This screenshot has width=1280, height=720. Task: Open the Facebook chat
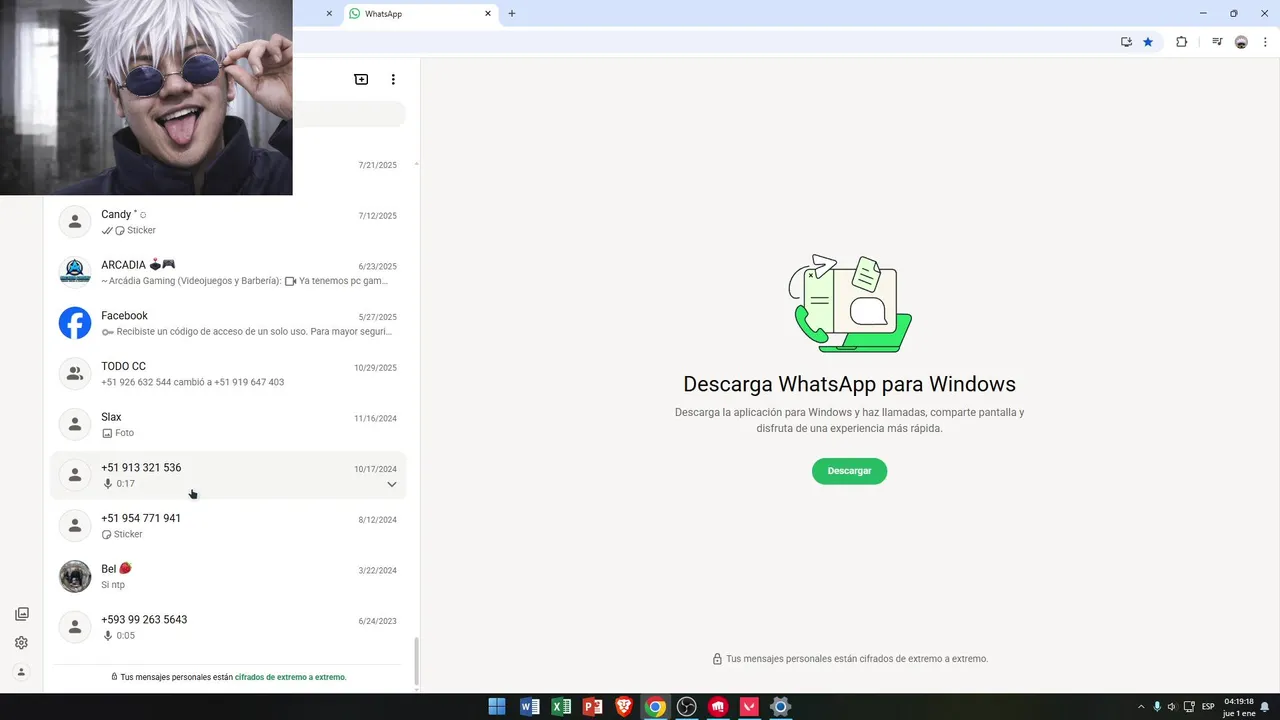[228, 323]
